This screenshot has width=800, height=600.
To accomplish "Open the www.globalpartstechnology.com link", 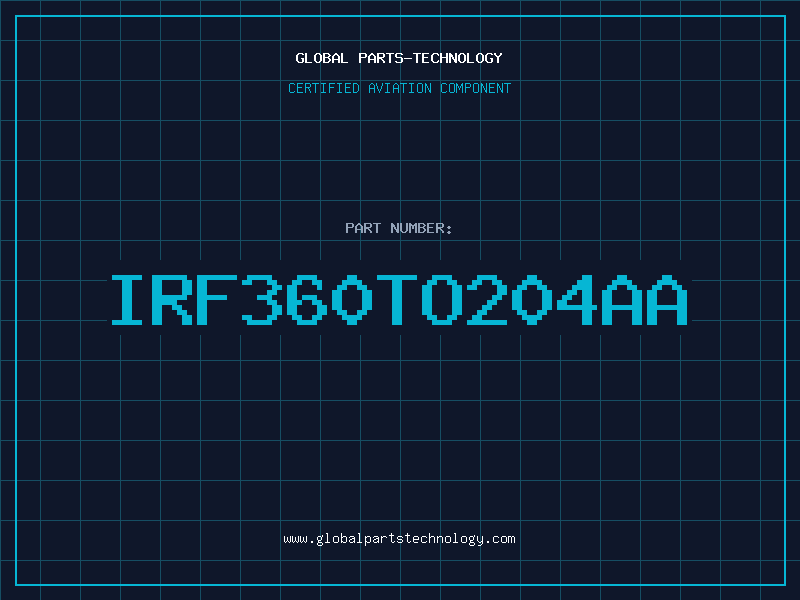I will click(399, 539).
